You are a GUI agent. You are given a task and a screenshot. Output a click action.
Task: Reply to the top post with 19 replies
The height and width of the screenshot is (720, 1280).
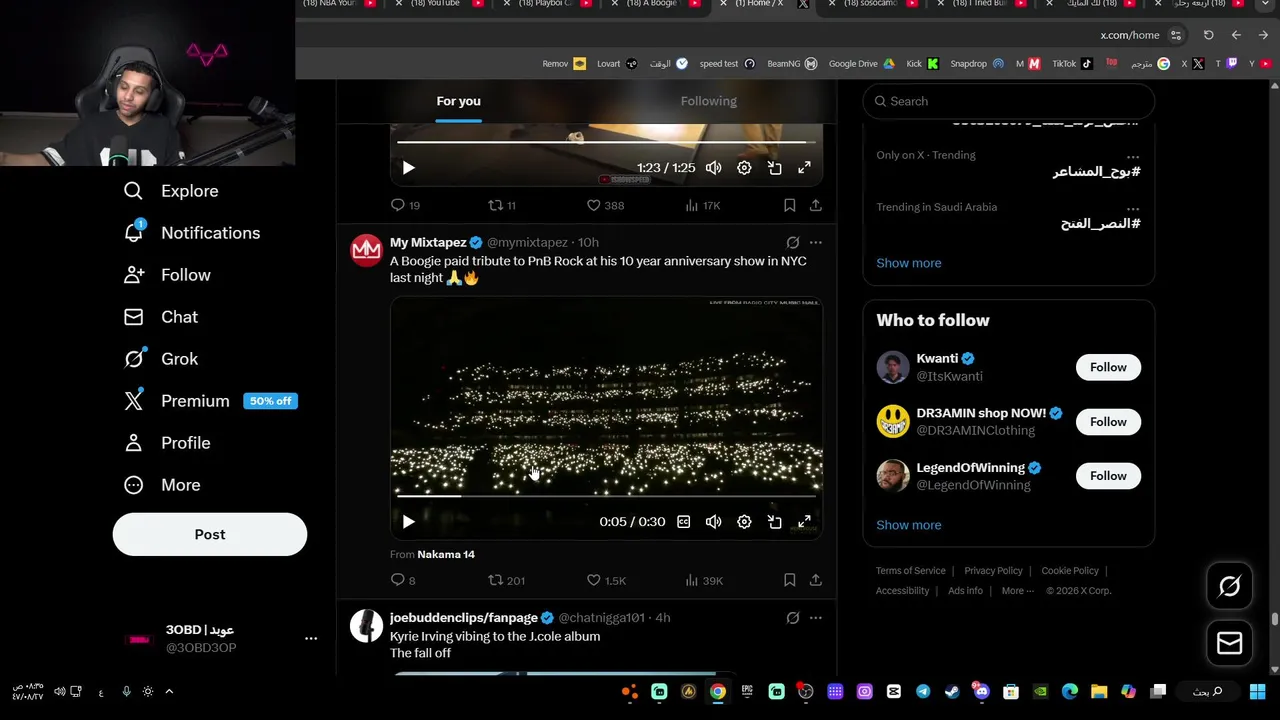coord(398,205)
